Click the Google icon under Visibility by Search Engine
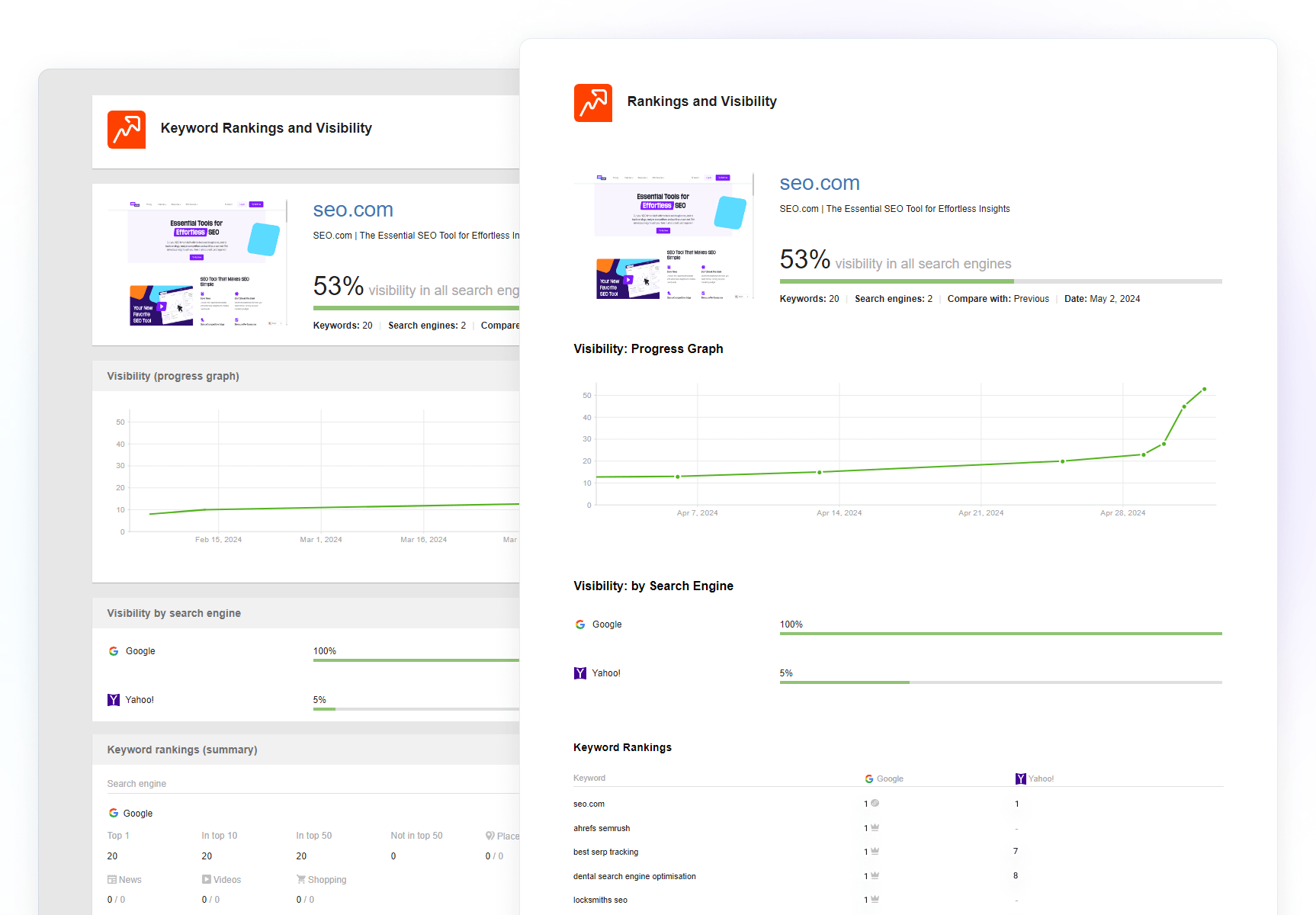This screenshot has width=1316, height=915. pos(580,624)
